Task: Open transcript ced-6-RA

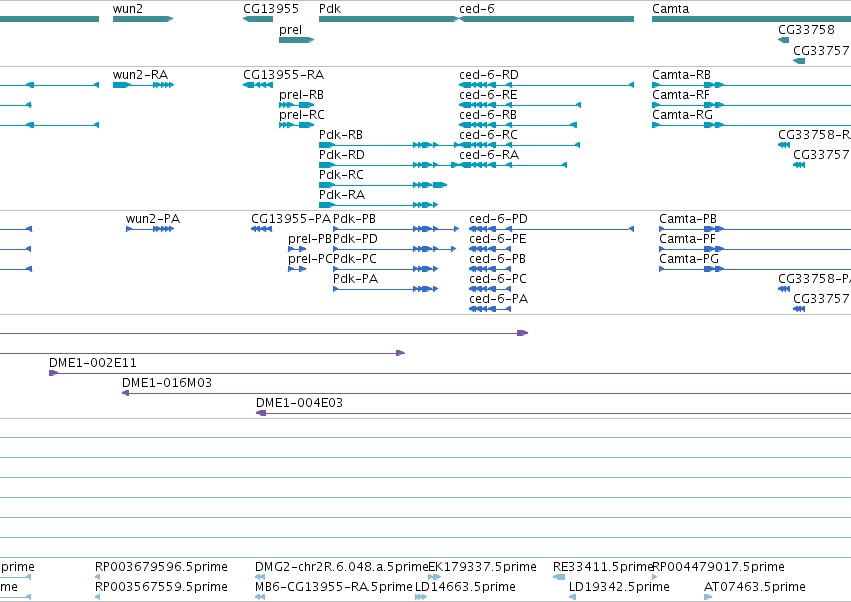Action: coord(488,155)
